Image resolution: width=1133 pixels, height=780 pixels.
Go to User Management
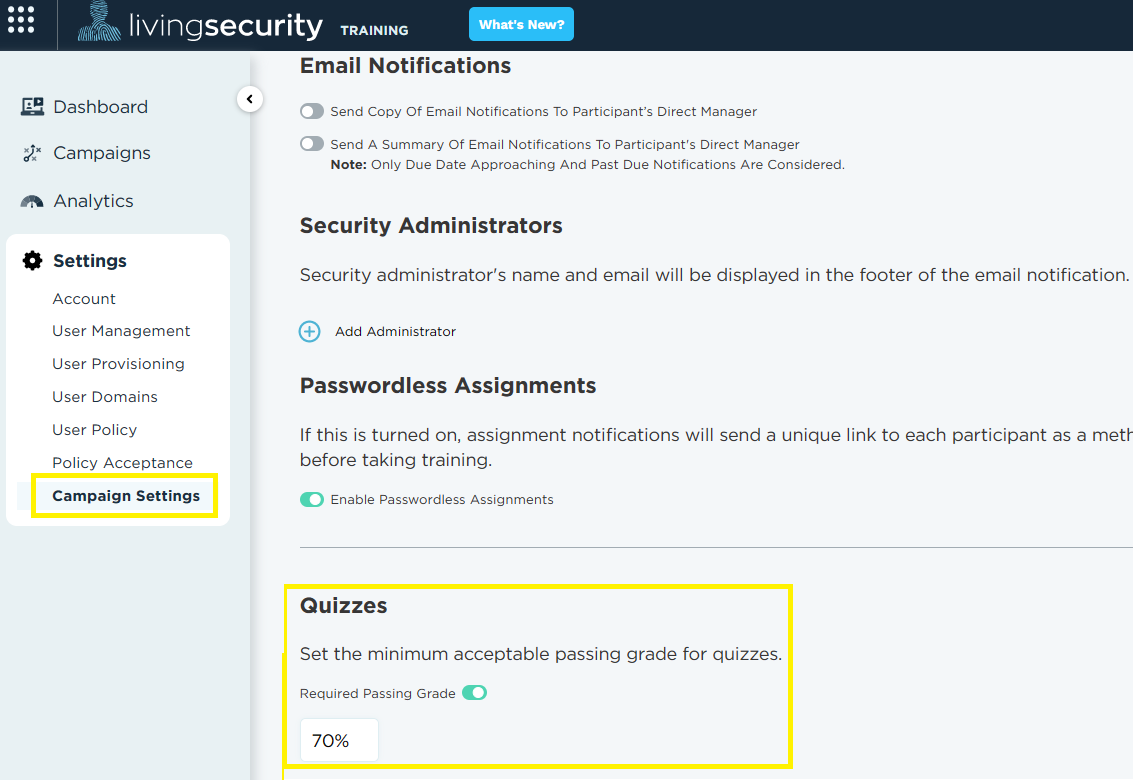pos(121,331)
